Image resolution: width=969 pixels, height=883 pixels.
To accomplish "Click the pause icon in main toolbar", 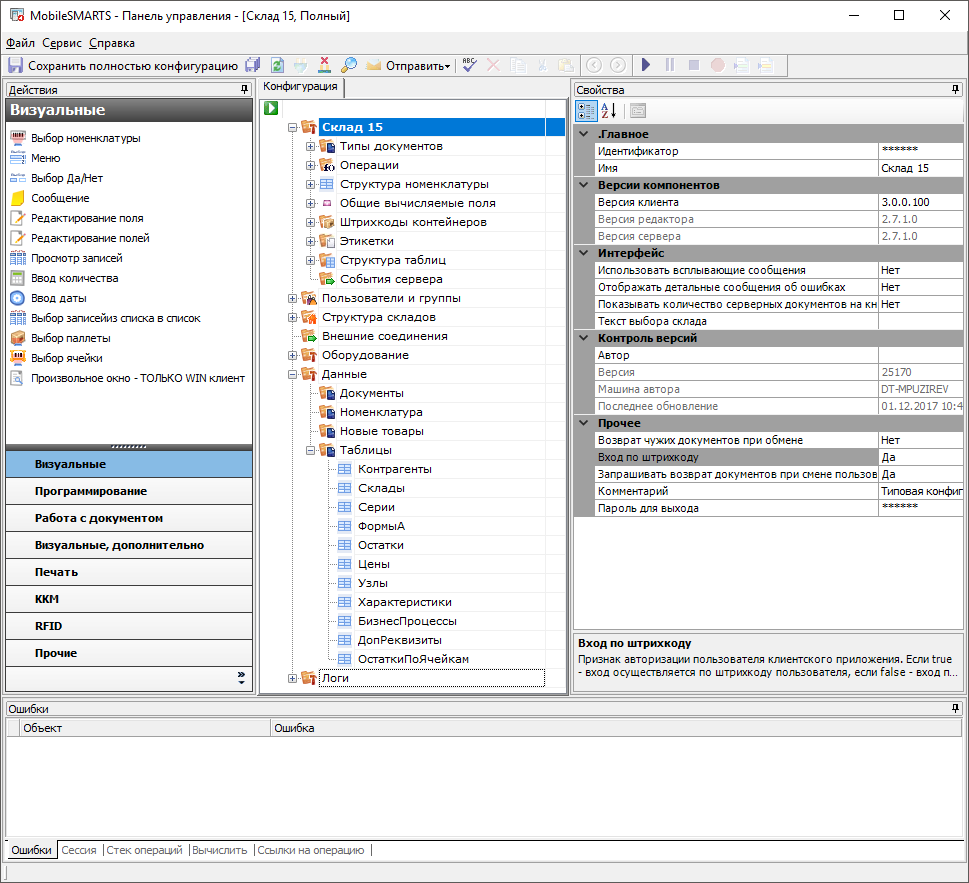I will (670, 65).
